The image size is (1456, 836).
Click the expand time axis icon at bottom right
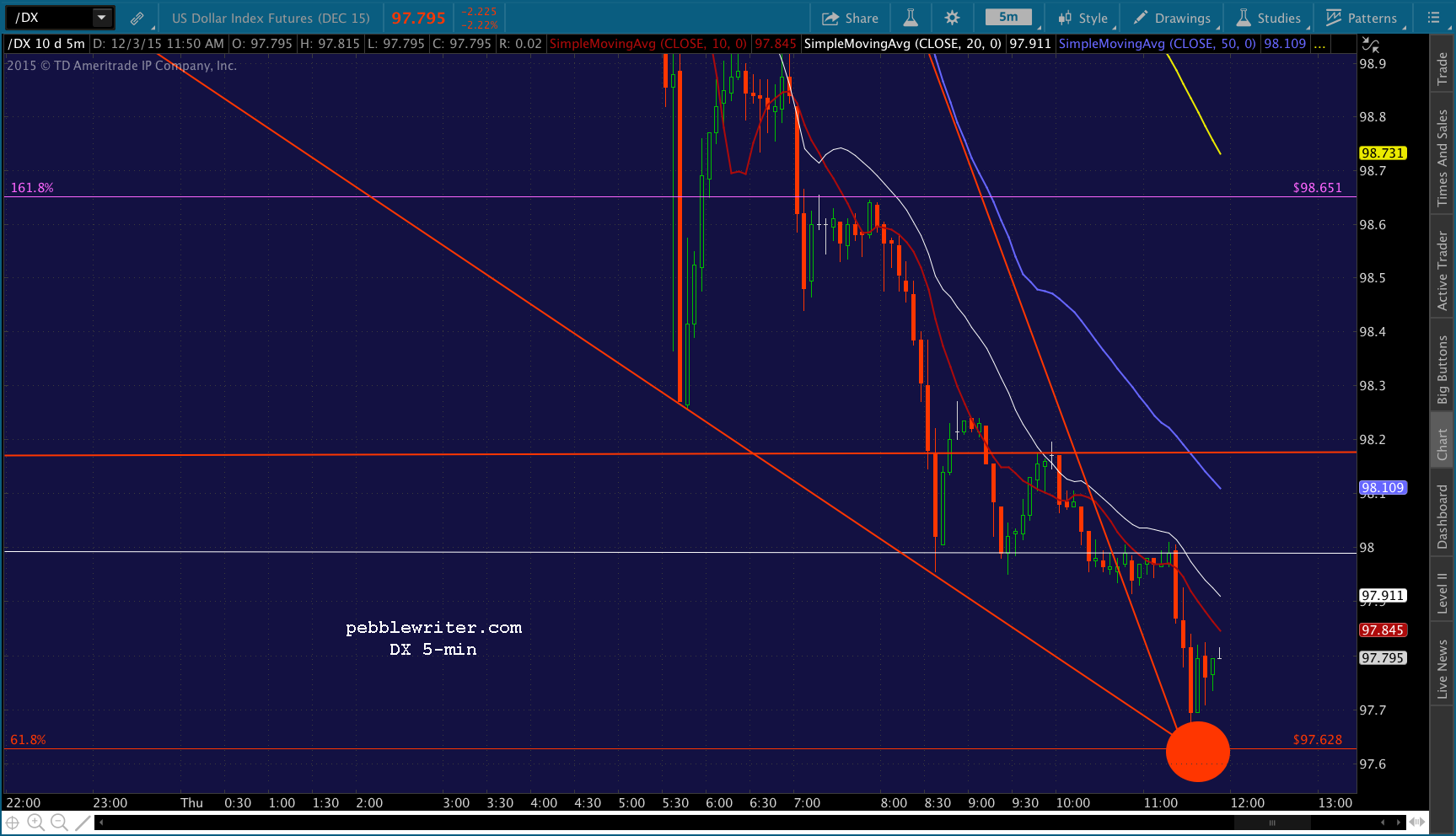(1417, 823)
